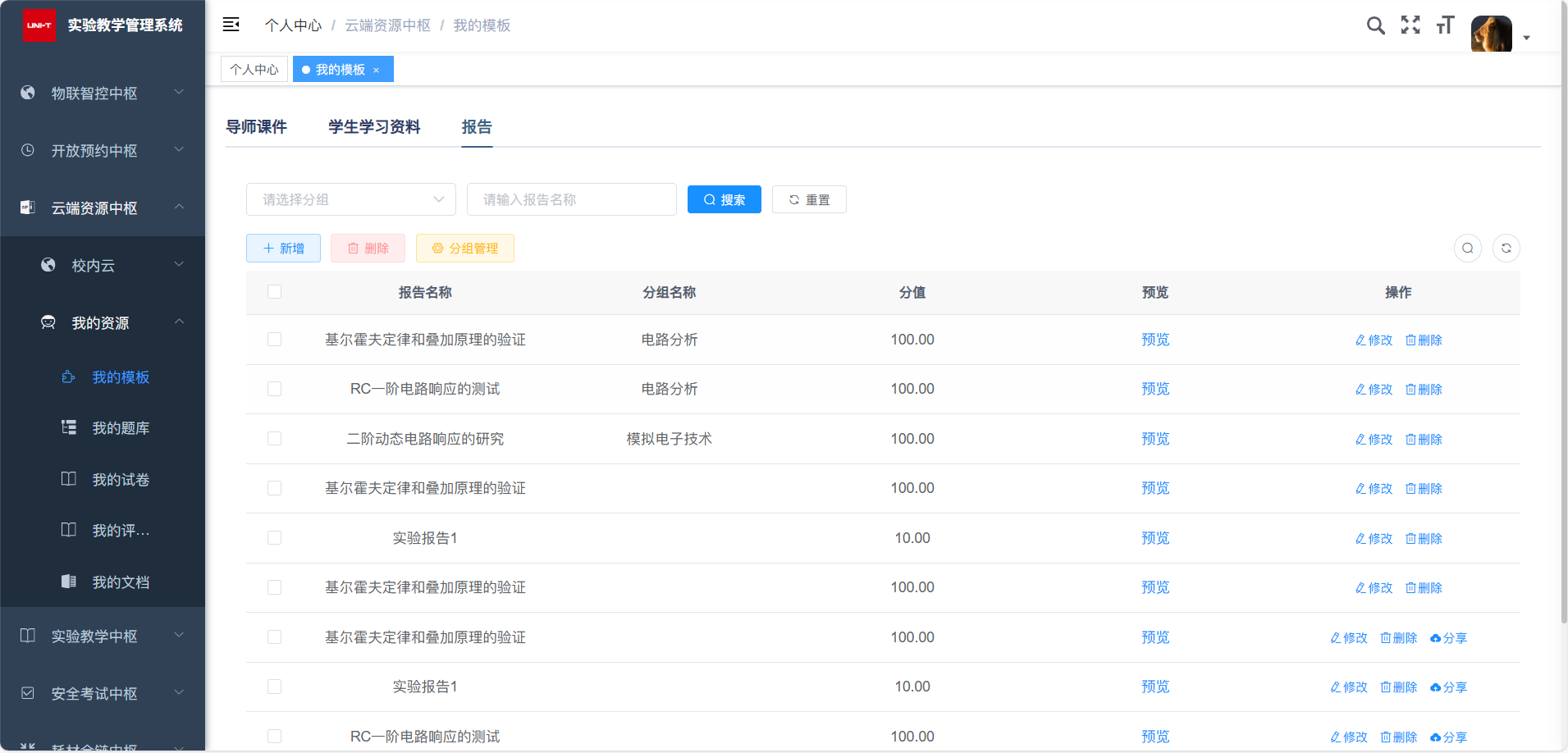Focus the 请输入报告名称 input field

[571, 199]
